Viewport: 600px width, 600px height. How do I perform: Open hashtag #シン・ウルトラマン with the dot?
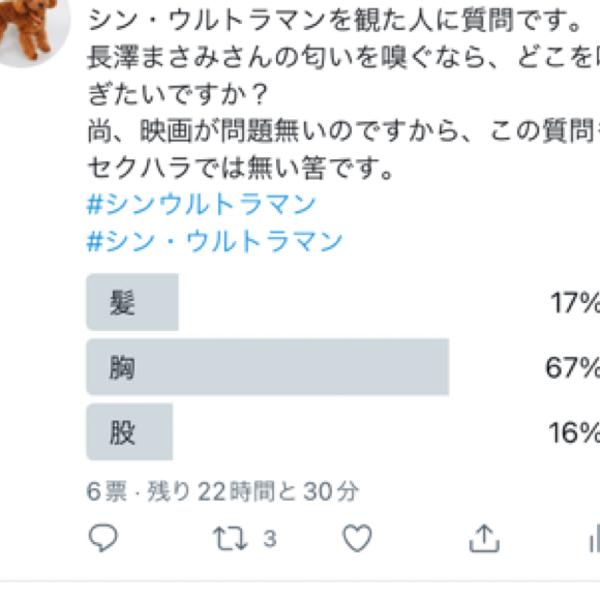214,241
